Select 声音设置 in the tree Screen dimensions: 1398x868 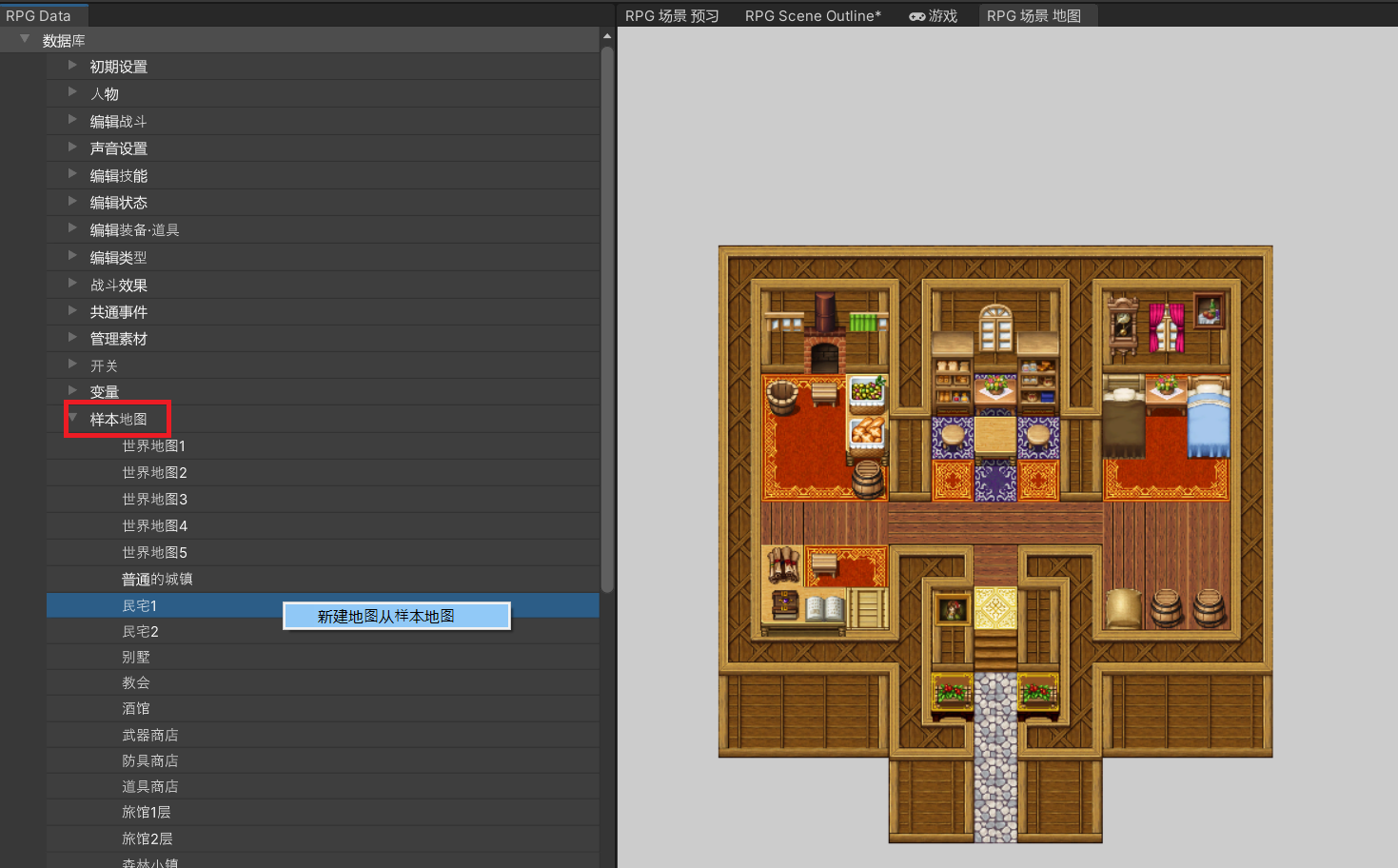click(119, 148)
